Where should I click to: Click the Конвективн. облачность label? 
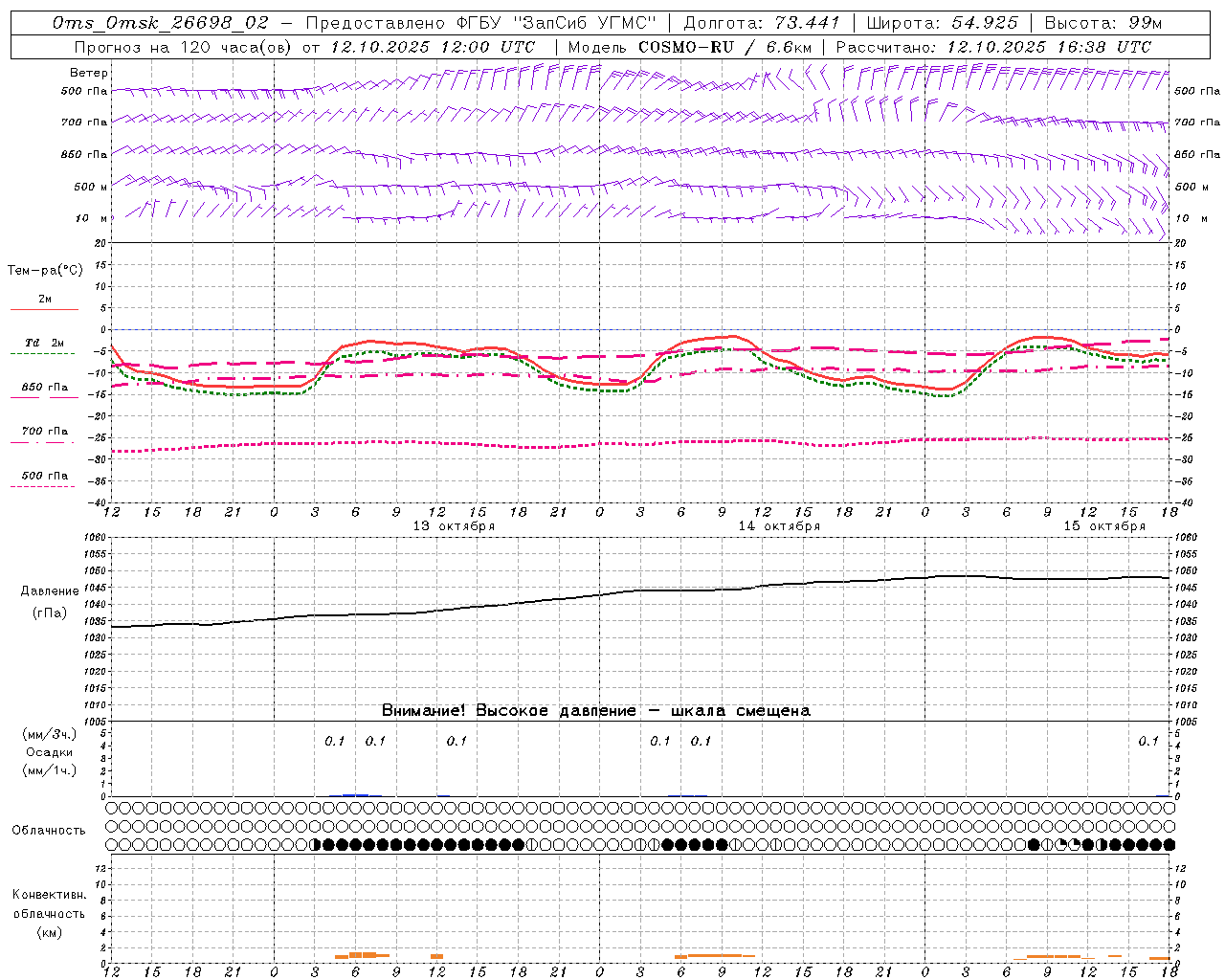pos(49,904)
